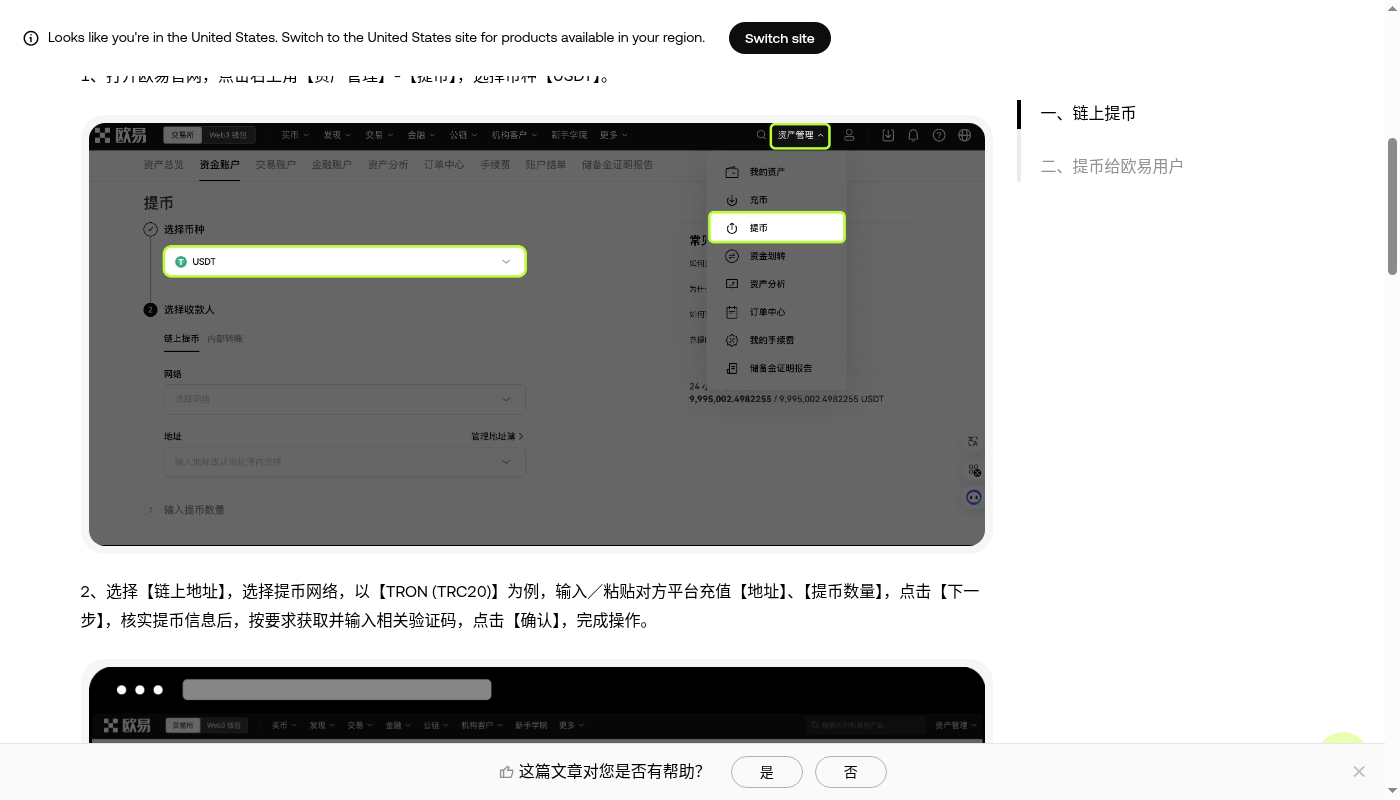Open the 网络 选择网络 dropdown field
This screenshot has width=1400, height=800.
344,399
